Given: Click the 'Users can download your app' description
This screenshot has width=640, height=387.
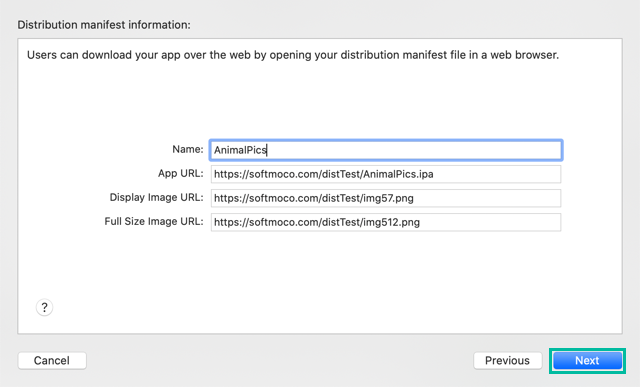Looking at the screenshot, I should (x=293, y=55).
